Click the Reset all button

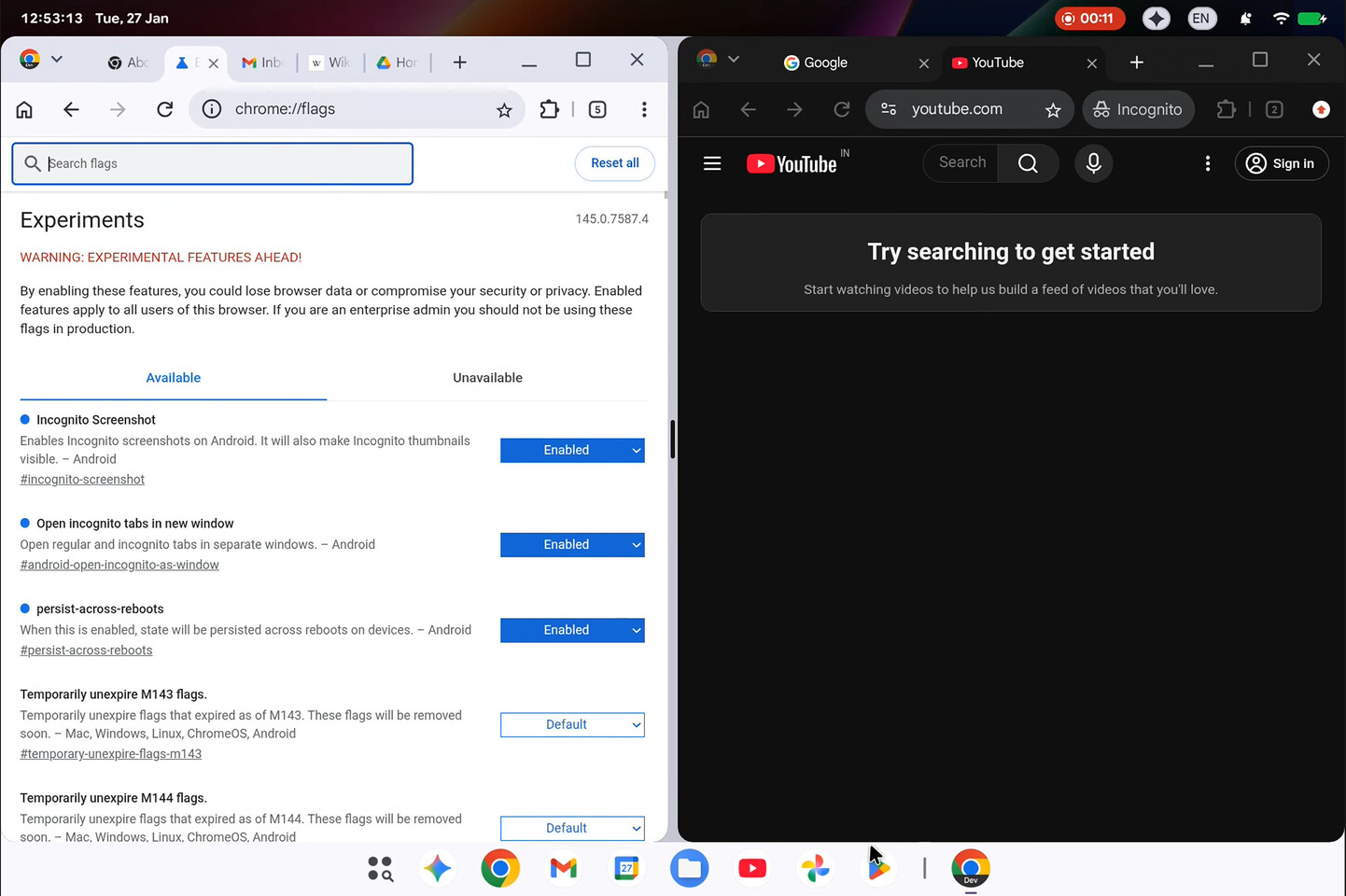pyautogui.click(x=614, y=163)
